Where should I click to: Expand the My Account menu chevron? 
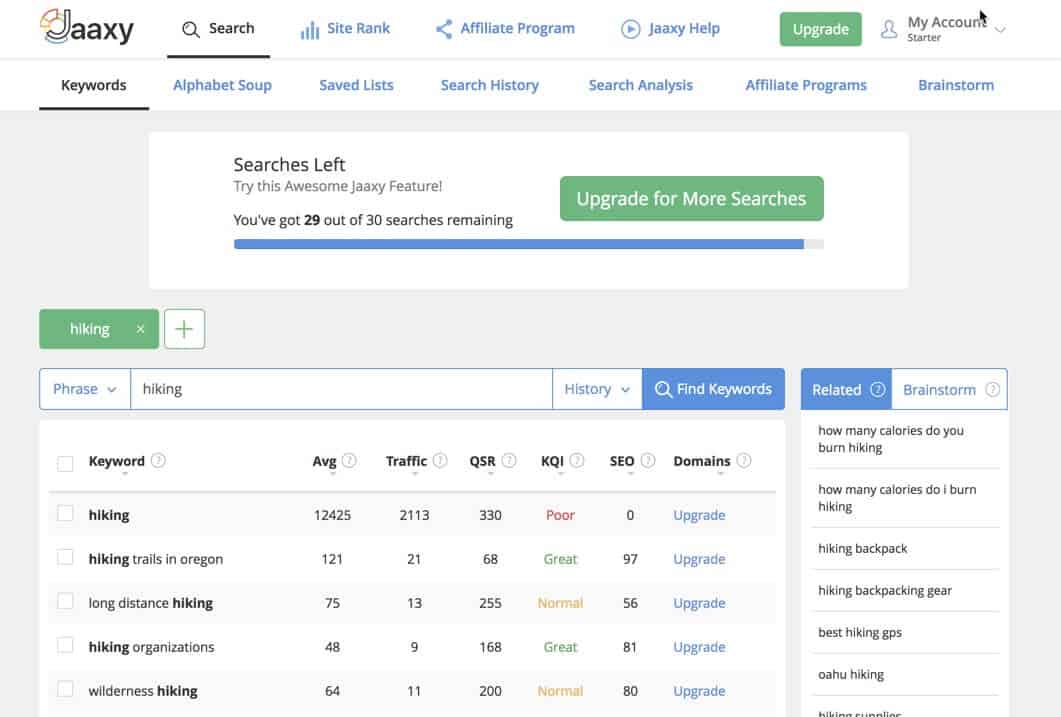1000,30
